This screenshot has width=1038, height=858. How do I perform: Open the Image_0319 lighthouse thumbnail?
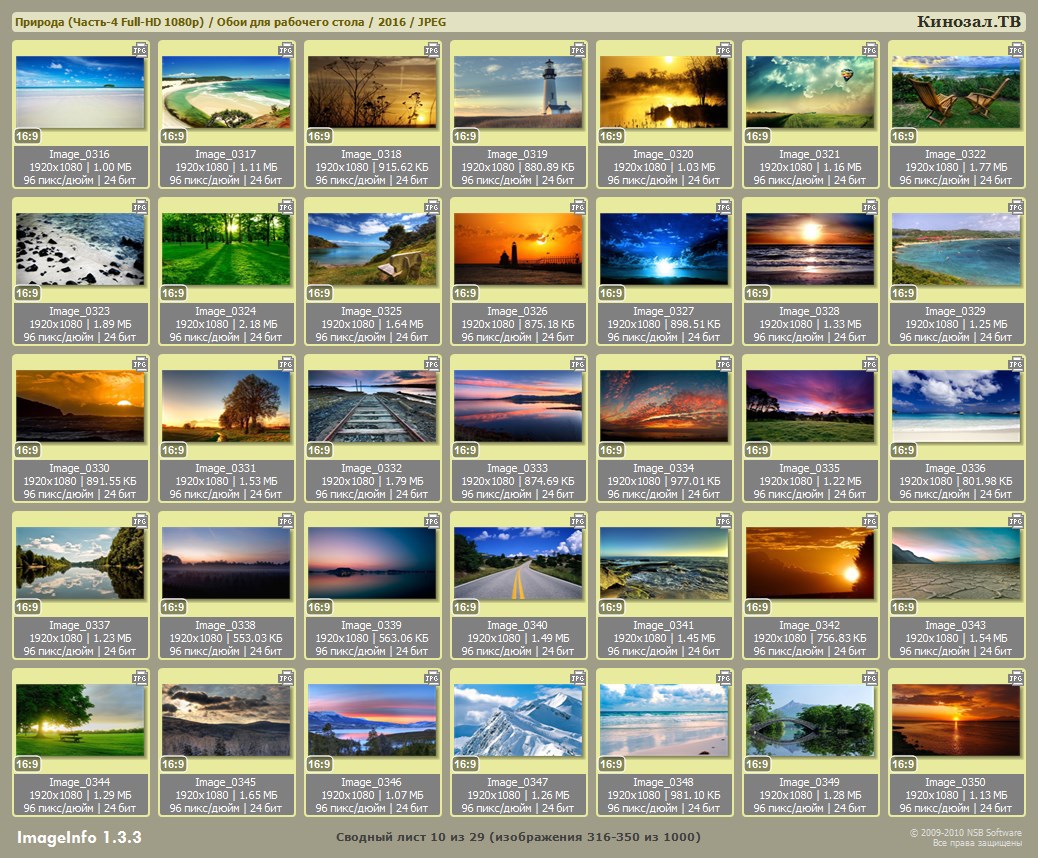[518, 91]
